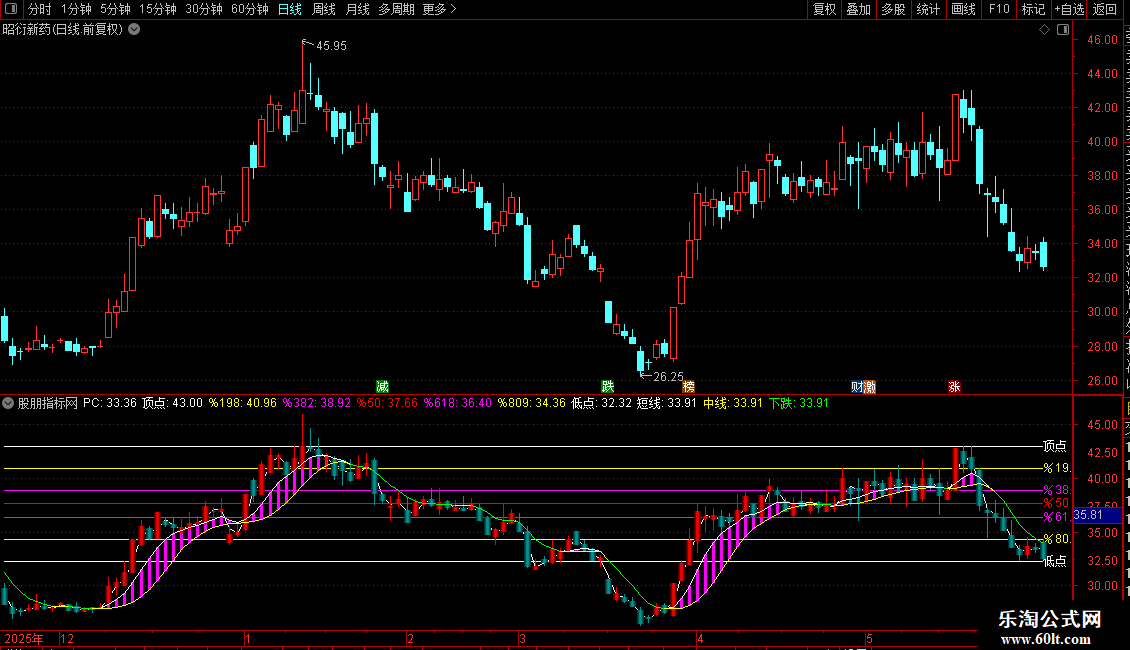Click the 返回 back button
Image resolution: width=1130 pixels, height=650 pixels.
[x=1105, y=9]
